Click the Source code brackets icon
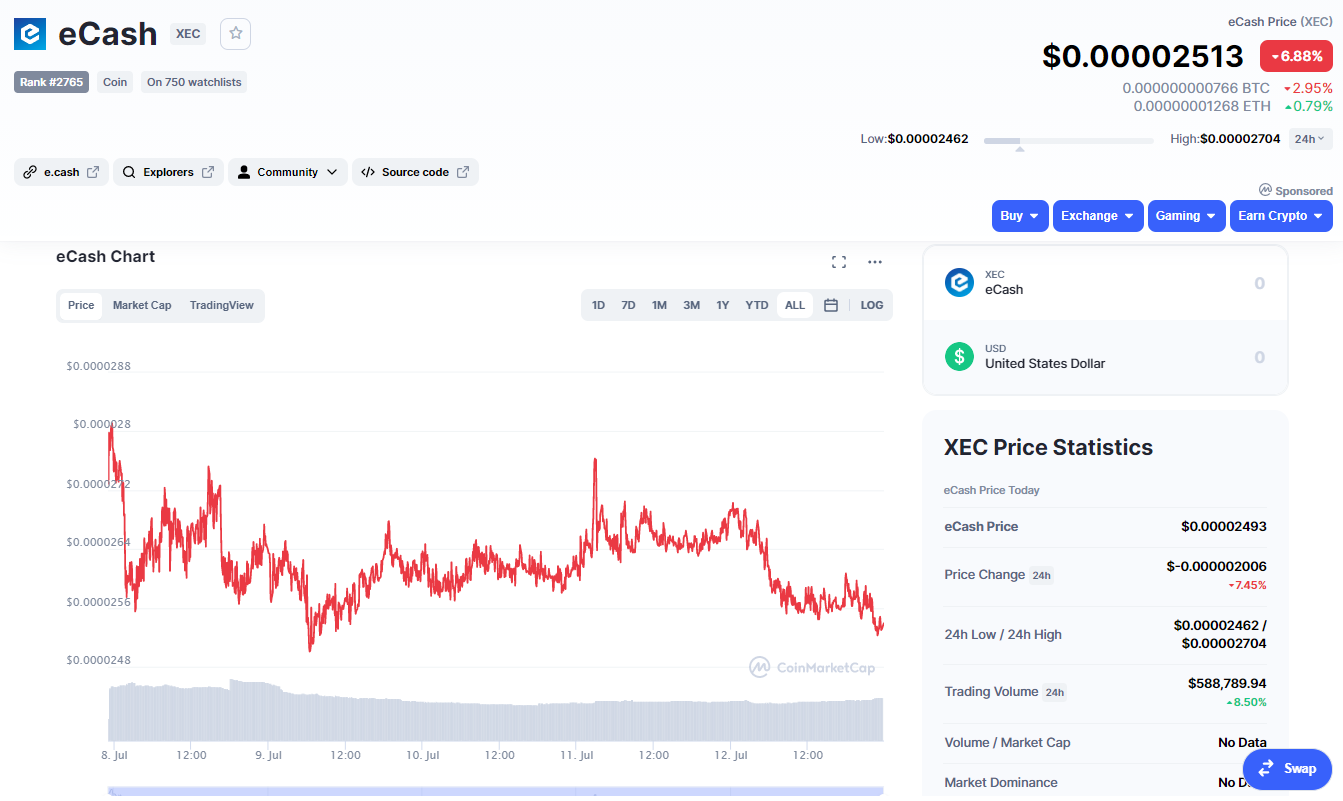The image size is (1343, 801). [368, 172]
